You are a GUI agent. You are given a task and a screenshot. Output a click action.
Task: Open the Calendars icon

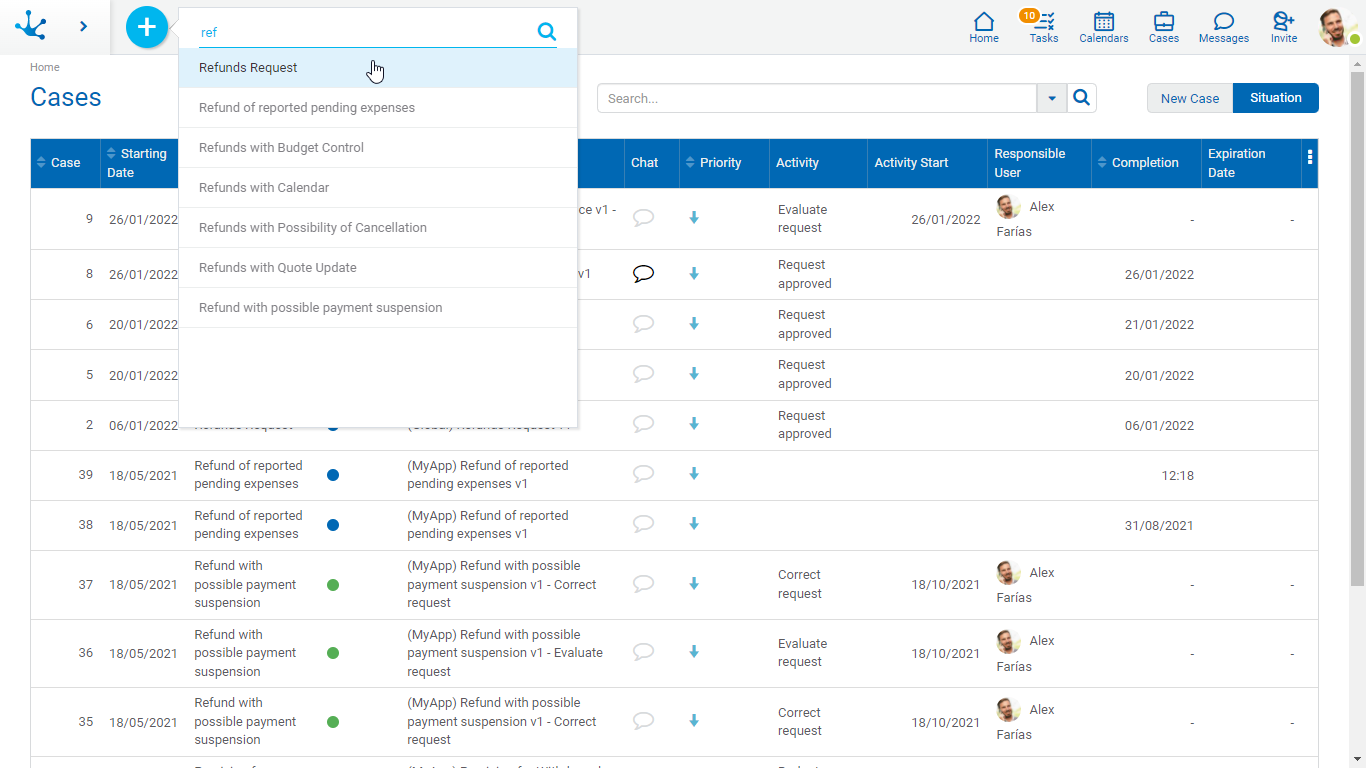pos(1103,27)
